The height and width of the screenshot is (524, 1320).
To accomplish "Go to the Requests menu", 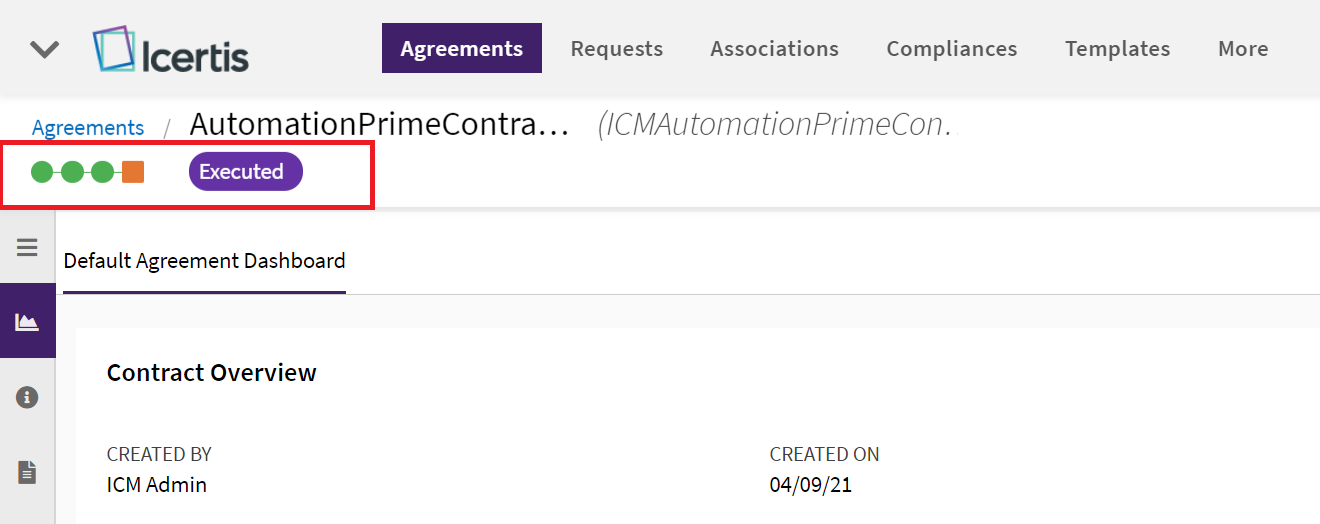I will point(617,49).
